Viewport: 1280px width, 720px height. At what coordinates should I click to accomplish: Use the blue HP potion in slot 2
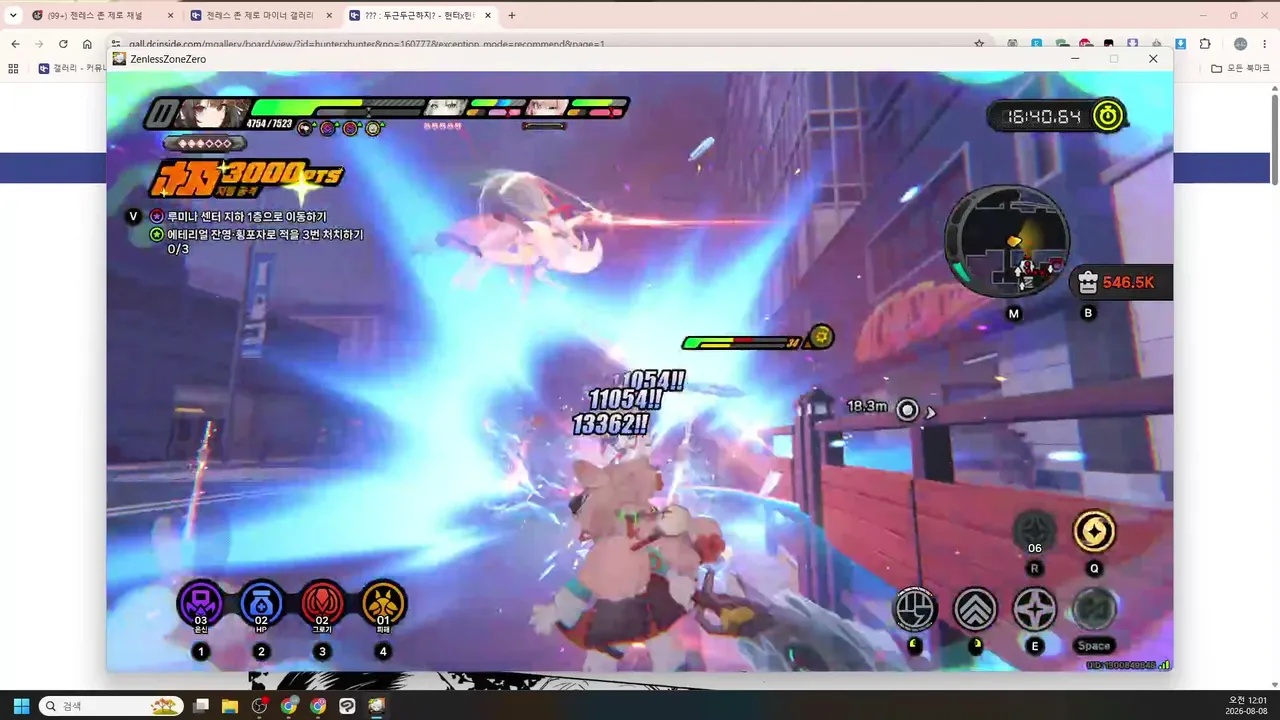click(x=262, y=604)
